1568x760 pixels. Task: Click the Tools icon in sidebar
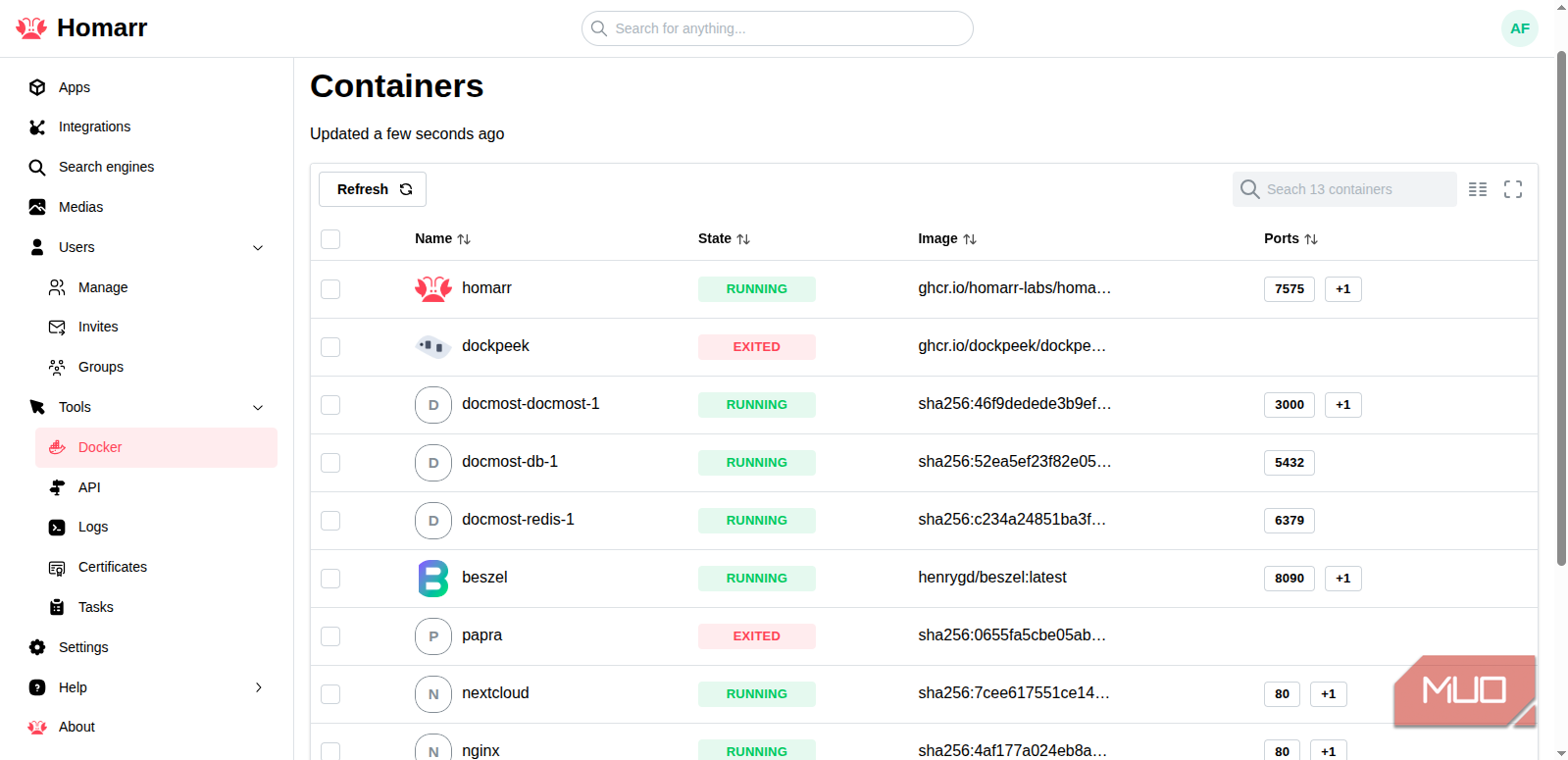click(x=37, y=407)
